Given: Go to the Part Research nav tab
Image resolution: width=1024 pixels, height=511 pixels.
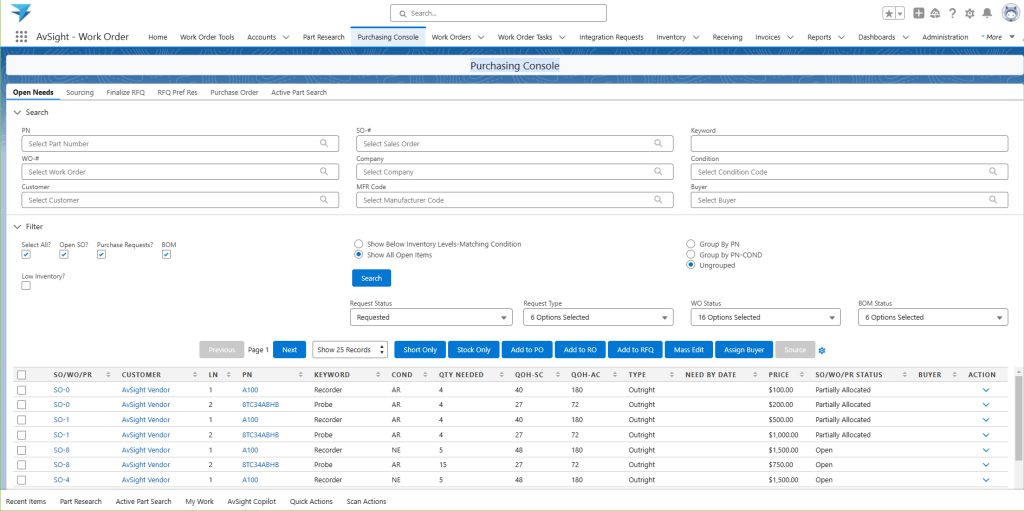Looking at the screenshot, I should (x=323, y=37).
